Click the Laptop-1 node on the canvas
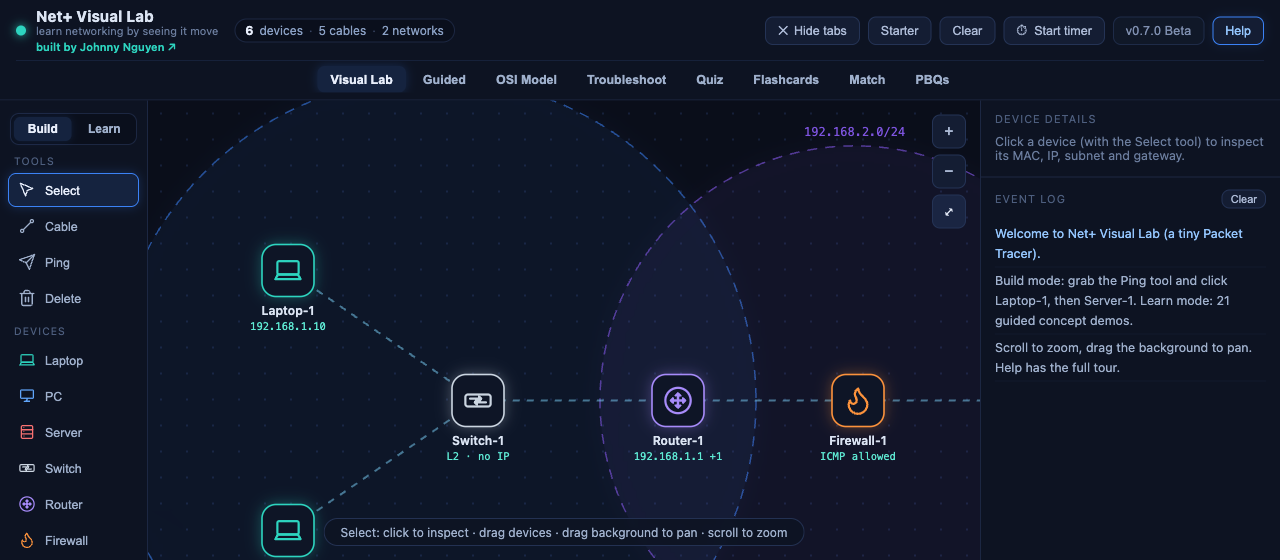 [x=288, y=271]
